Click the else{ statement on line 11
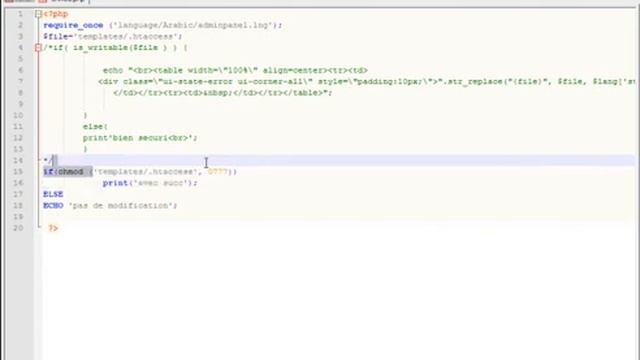This screenshot has width=640, height=360. [x=95, y=127]
